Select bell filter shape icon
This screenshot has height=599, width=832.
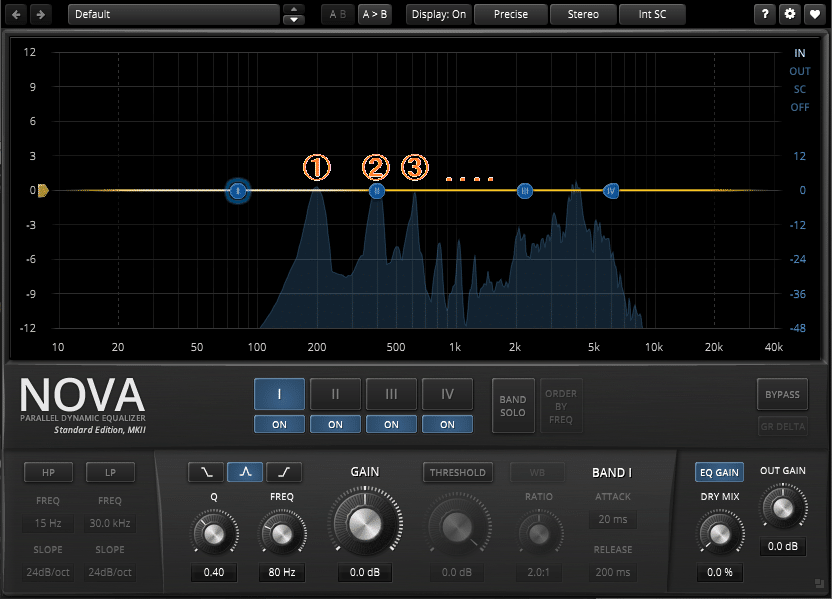[245, 472]
